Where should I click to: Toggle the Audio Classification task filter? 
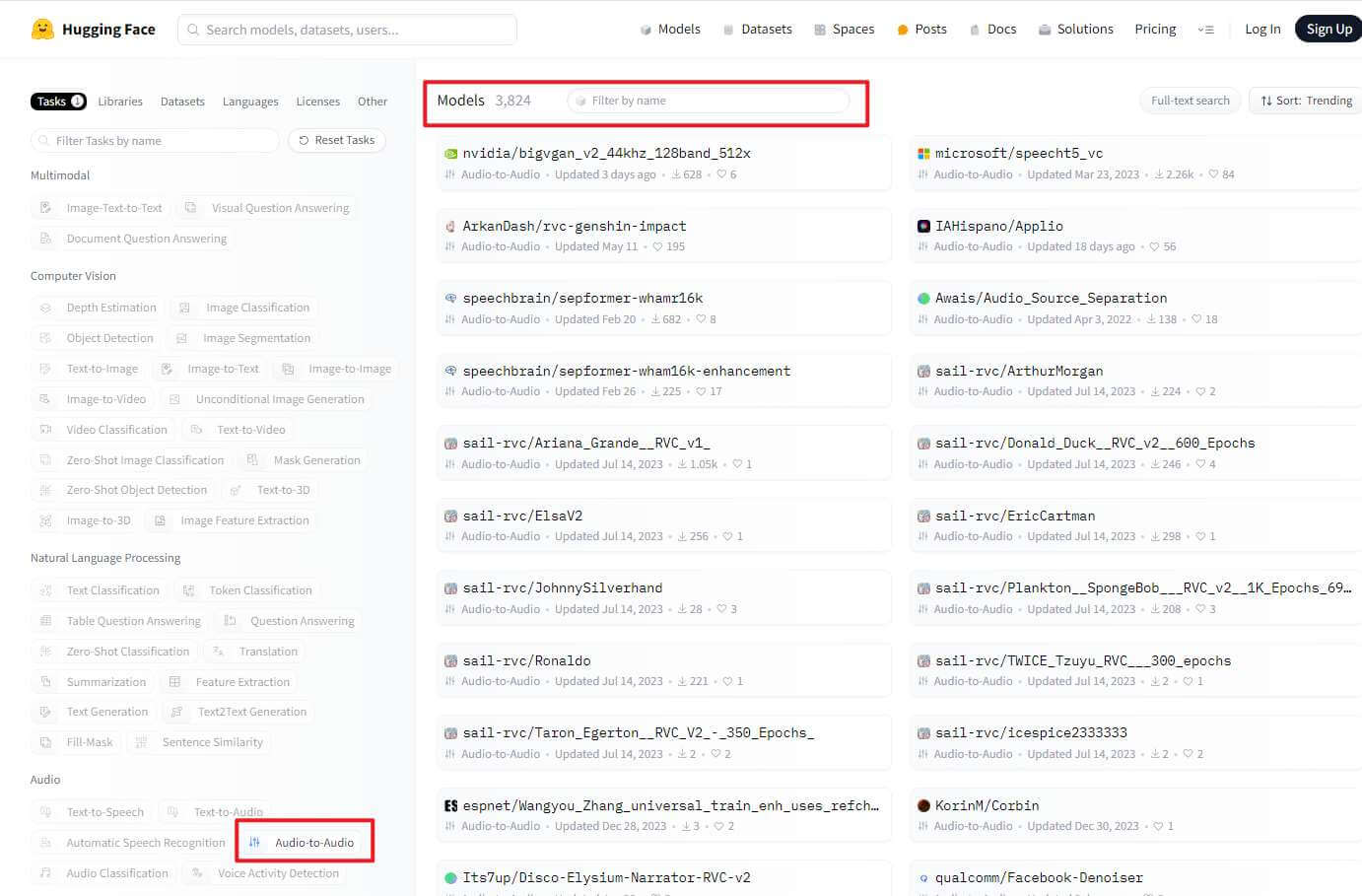(x=102, y=873)
